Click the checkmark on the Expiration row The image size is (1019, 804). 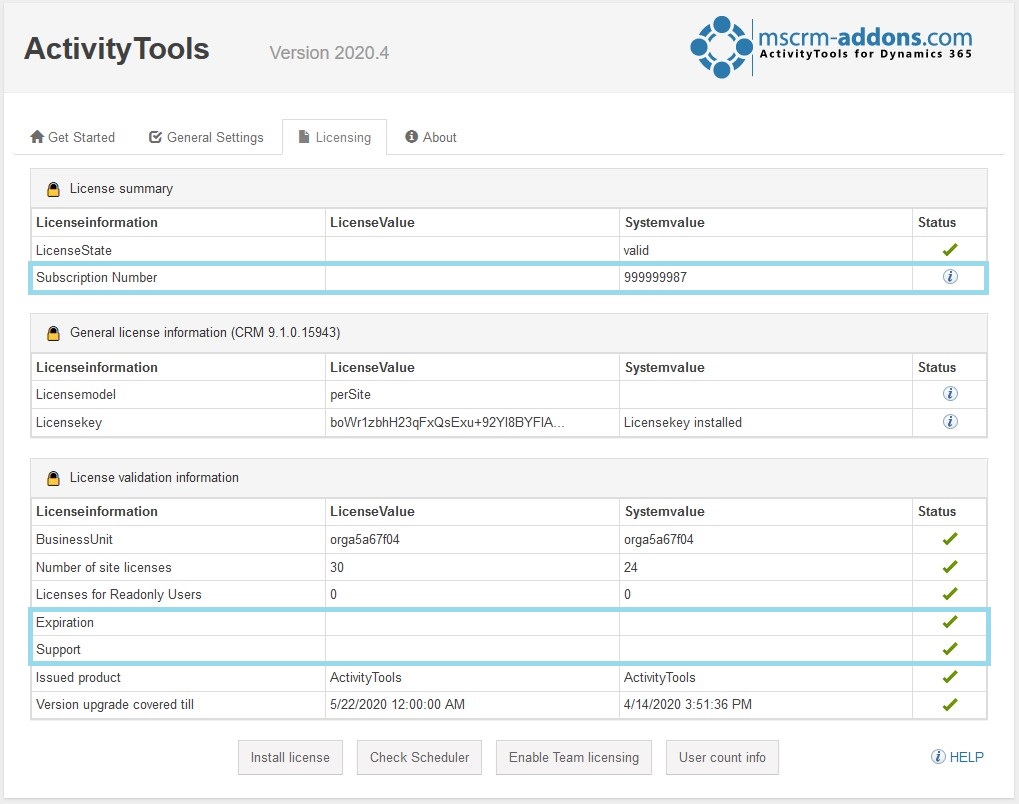coord(948,622)
